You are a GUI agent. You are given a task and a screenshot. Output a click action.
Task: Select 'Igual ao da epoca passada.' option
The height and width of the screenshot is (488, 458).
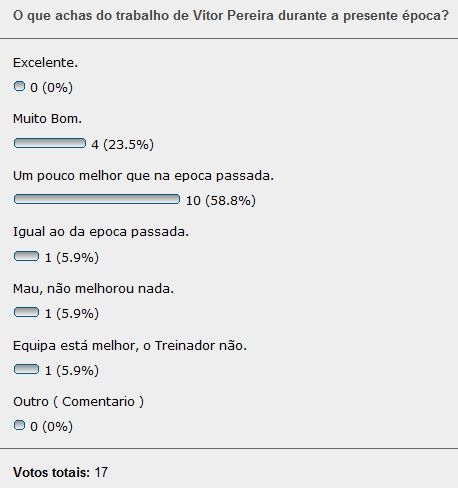101,232
